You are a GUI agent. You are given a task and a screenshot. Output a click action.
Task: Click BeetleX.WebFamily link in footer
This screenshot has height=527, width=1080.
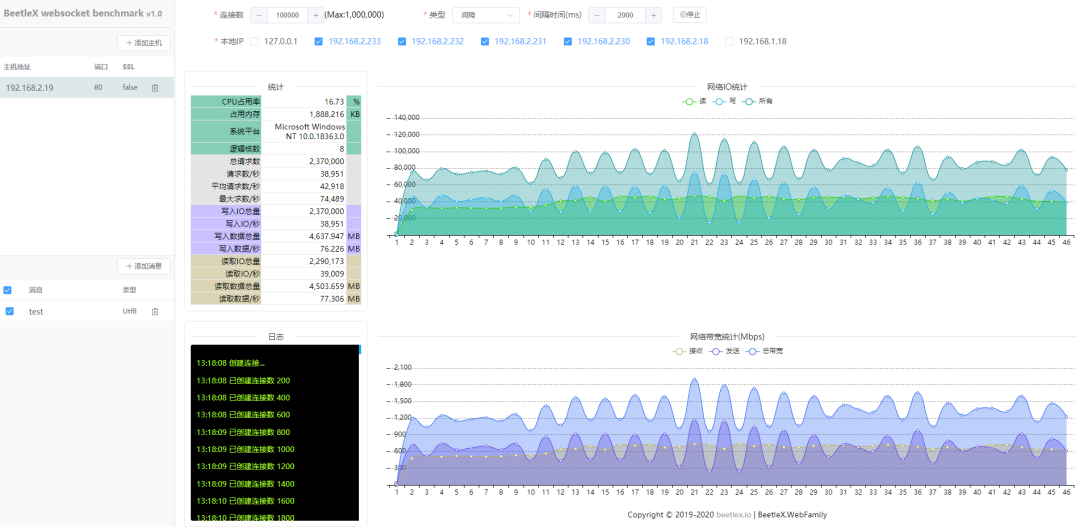[793, 515]
